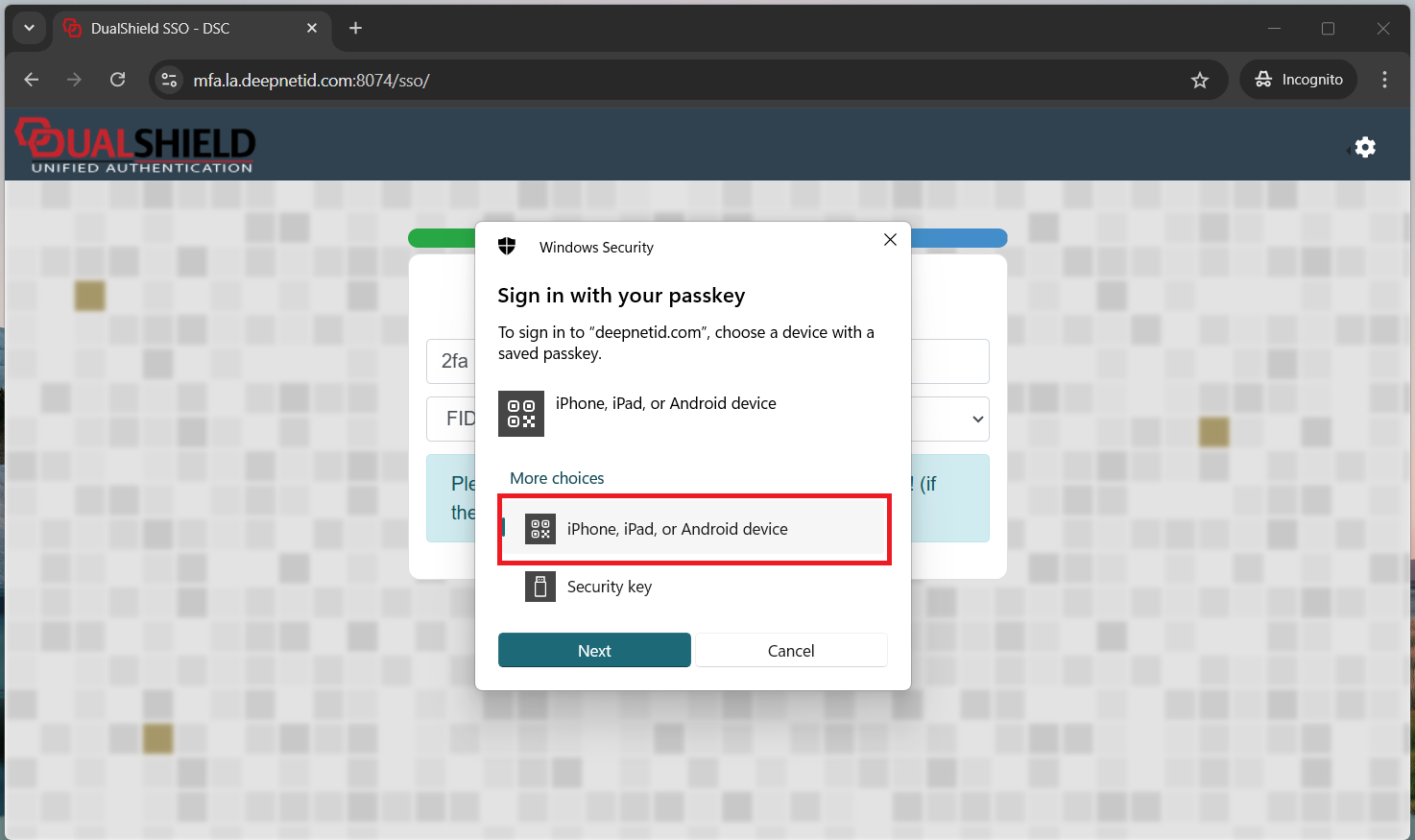Click the DualShield settings gear icon
Viewport: 1415px width, 840px height.
coord(1365,147)
